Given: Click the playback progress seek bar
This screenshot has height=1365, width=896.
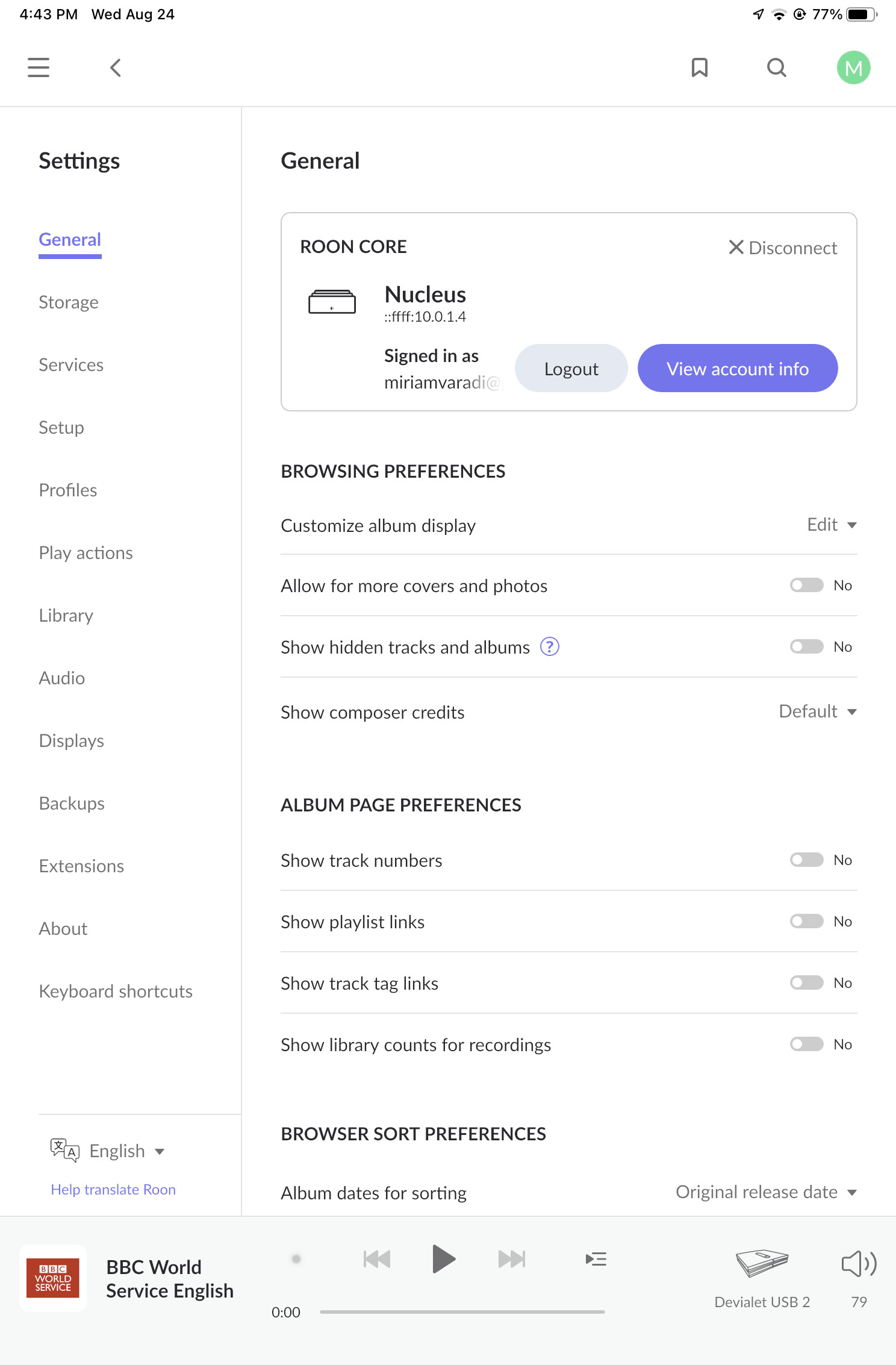Looking at the screenshot, I should 462,1311.
